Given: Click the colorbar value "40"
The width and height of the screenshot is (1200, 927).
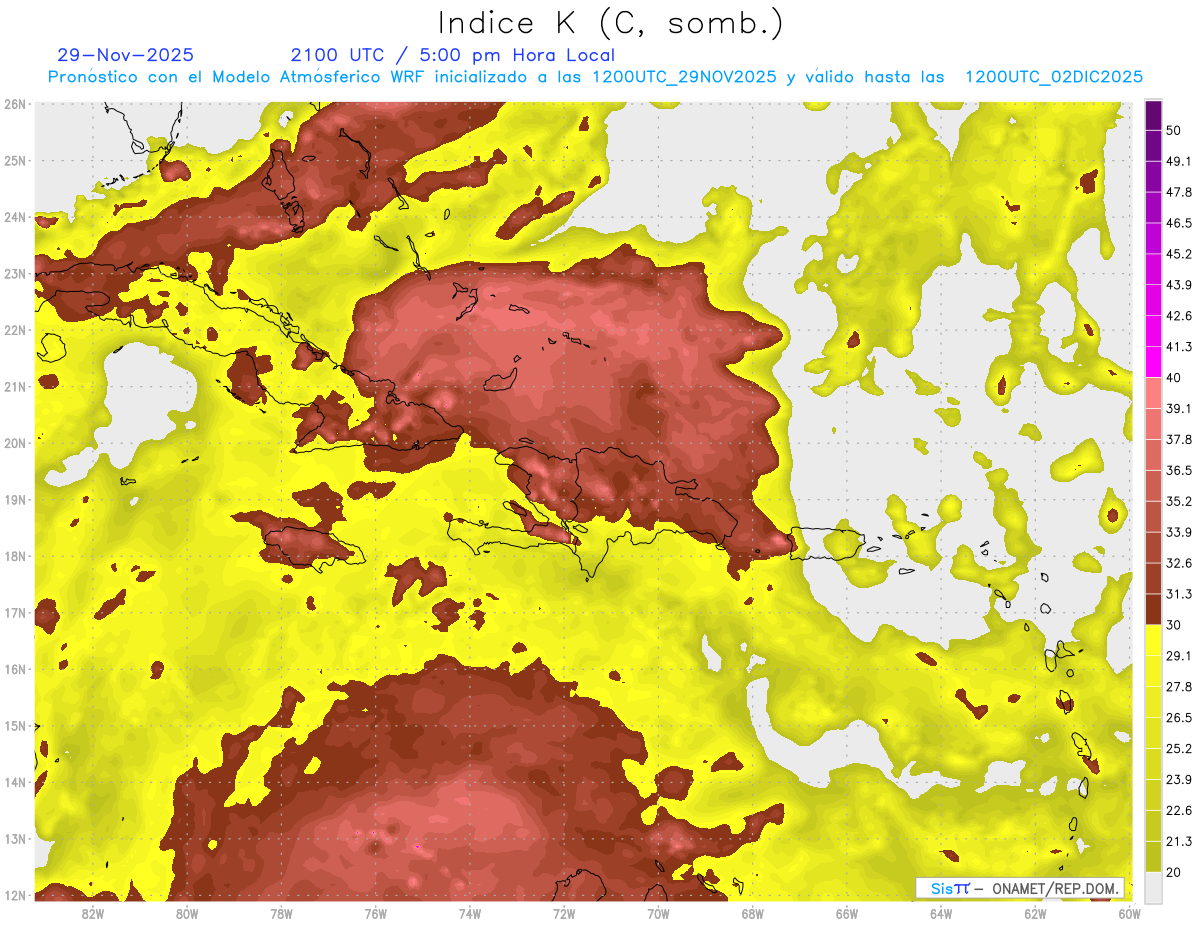Looking at the screenshot, I should click(x=1175, y=377).
